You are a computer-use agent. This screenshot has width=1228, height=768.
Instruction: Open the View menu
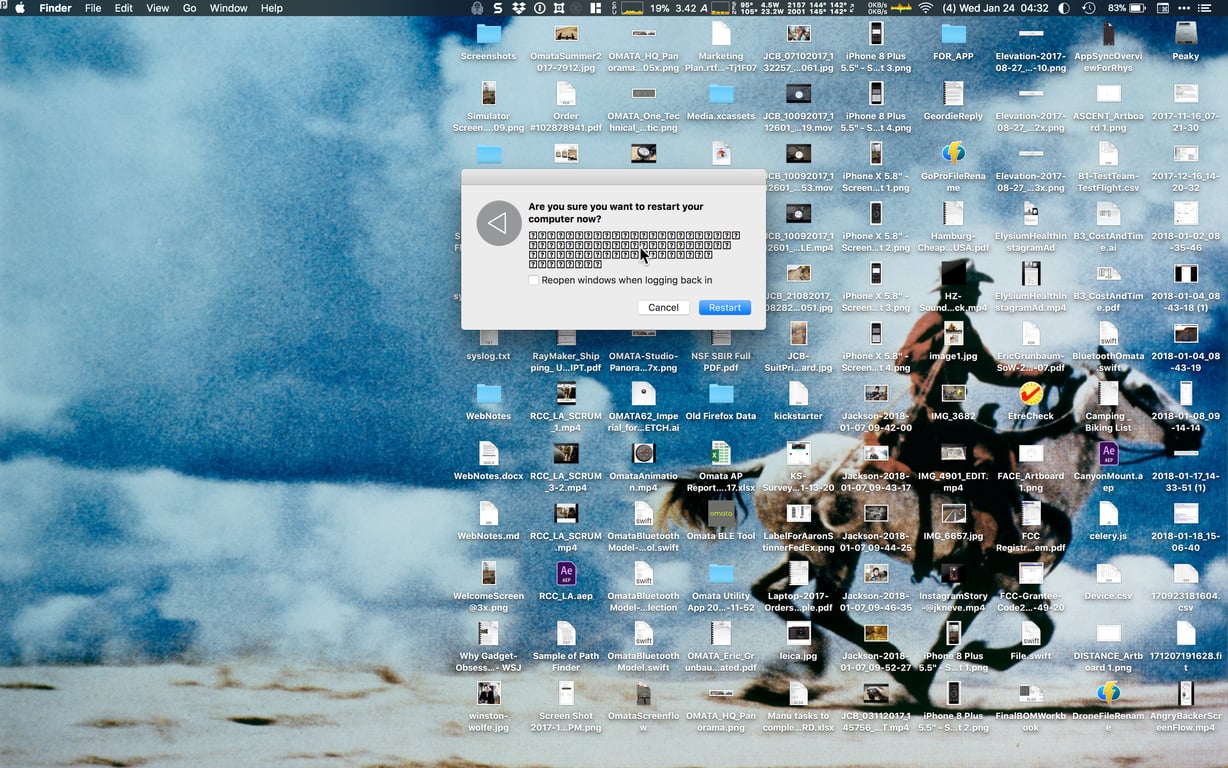158,8
